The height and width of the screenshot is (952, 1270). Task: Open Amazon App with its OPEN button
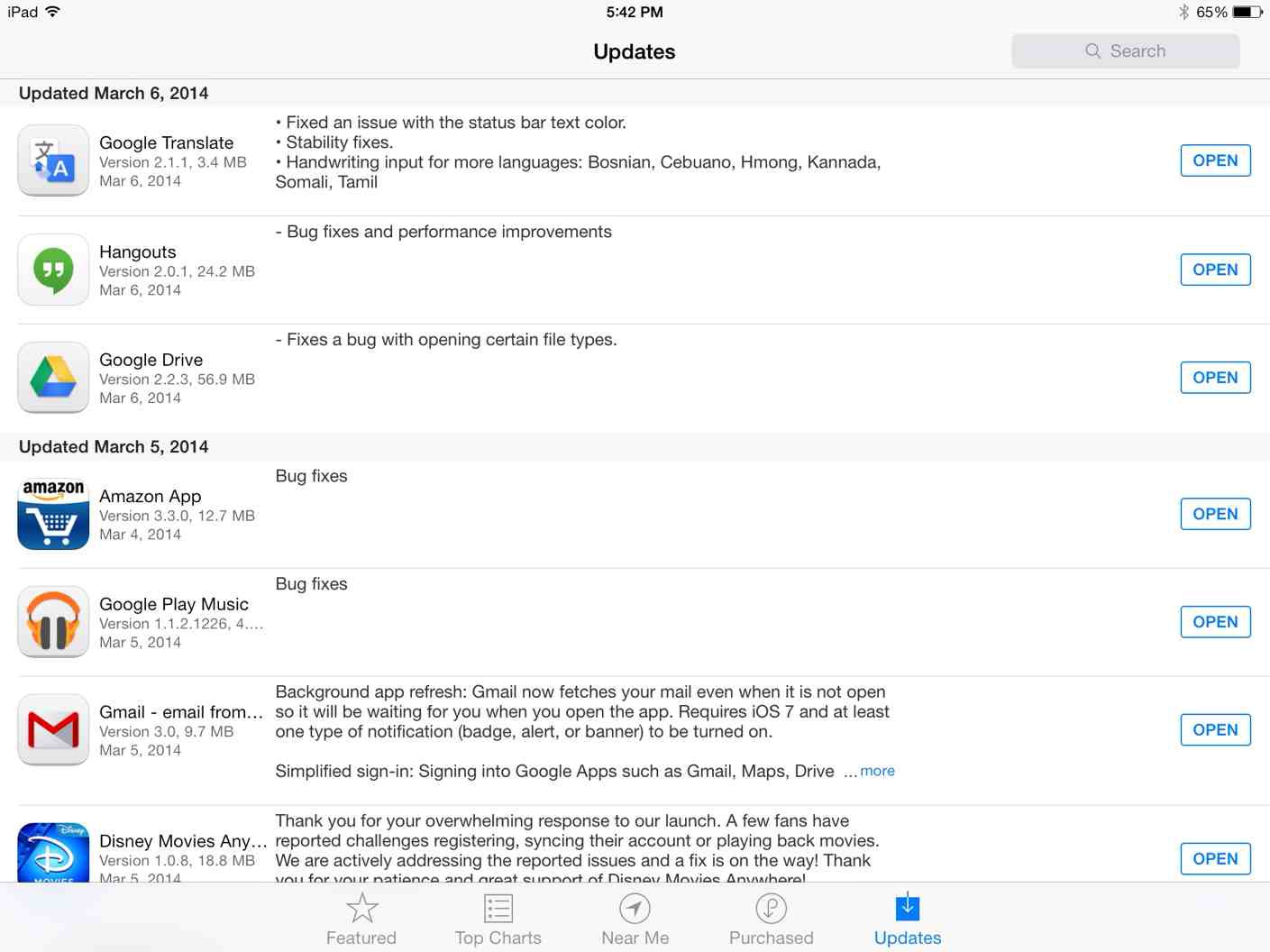1215,514
